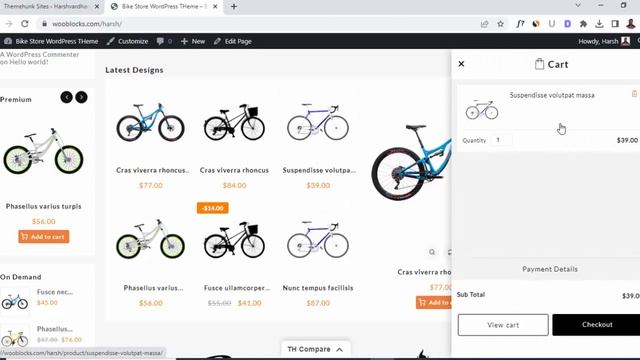The width and height of the screenshot is (640, 360).
Task: Show previous Premium product with left arrow
Action: tap(67, 97)
